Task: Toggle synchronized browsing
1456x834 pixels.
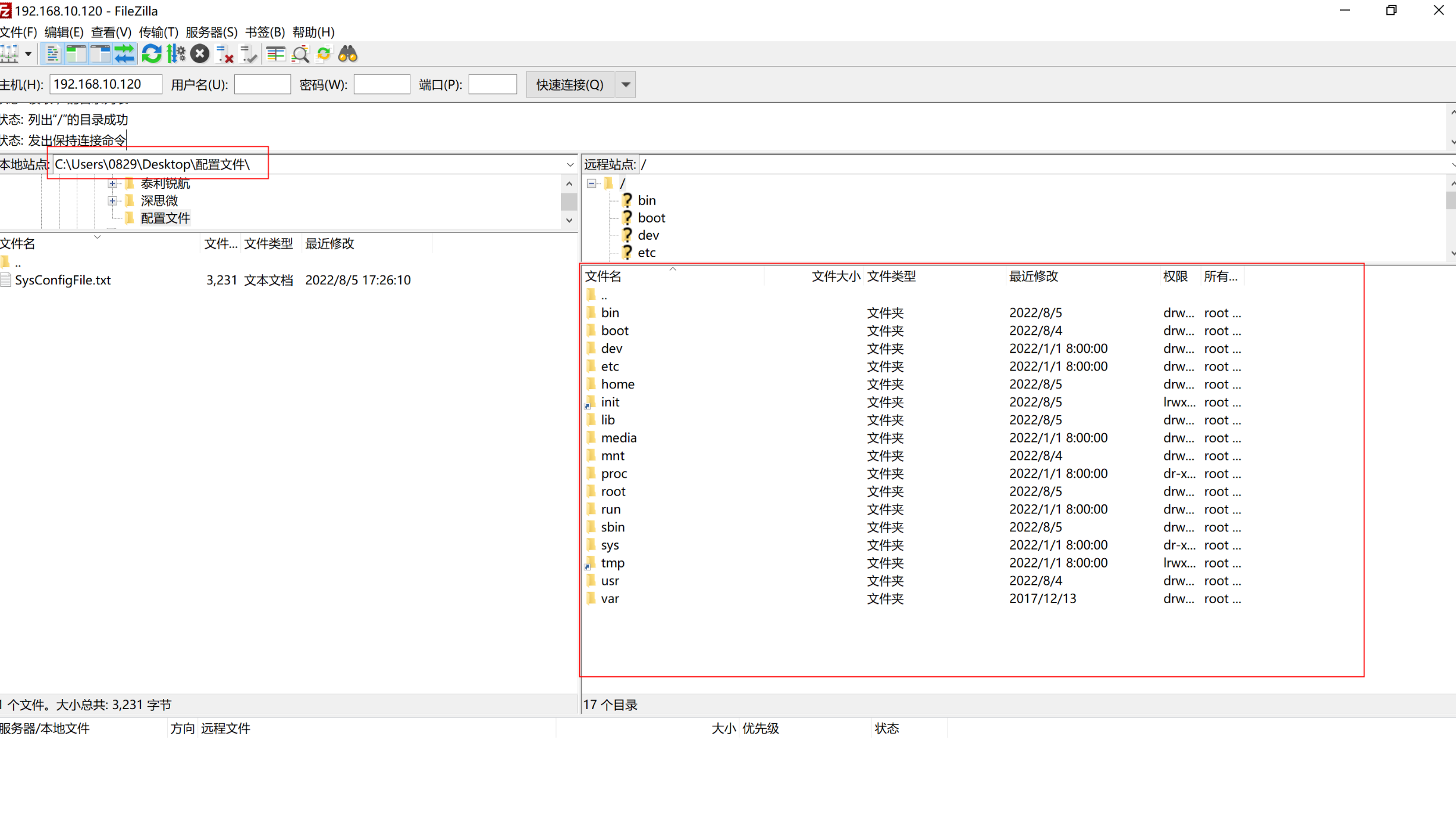Action: tap(324, 54)
